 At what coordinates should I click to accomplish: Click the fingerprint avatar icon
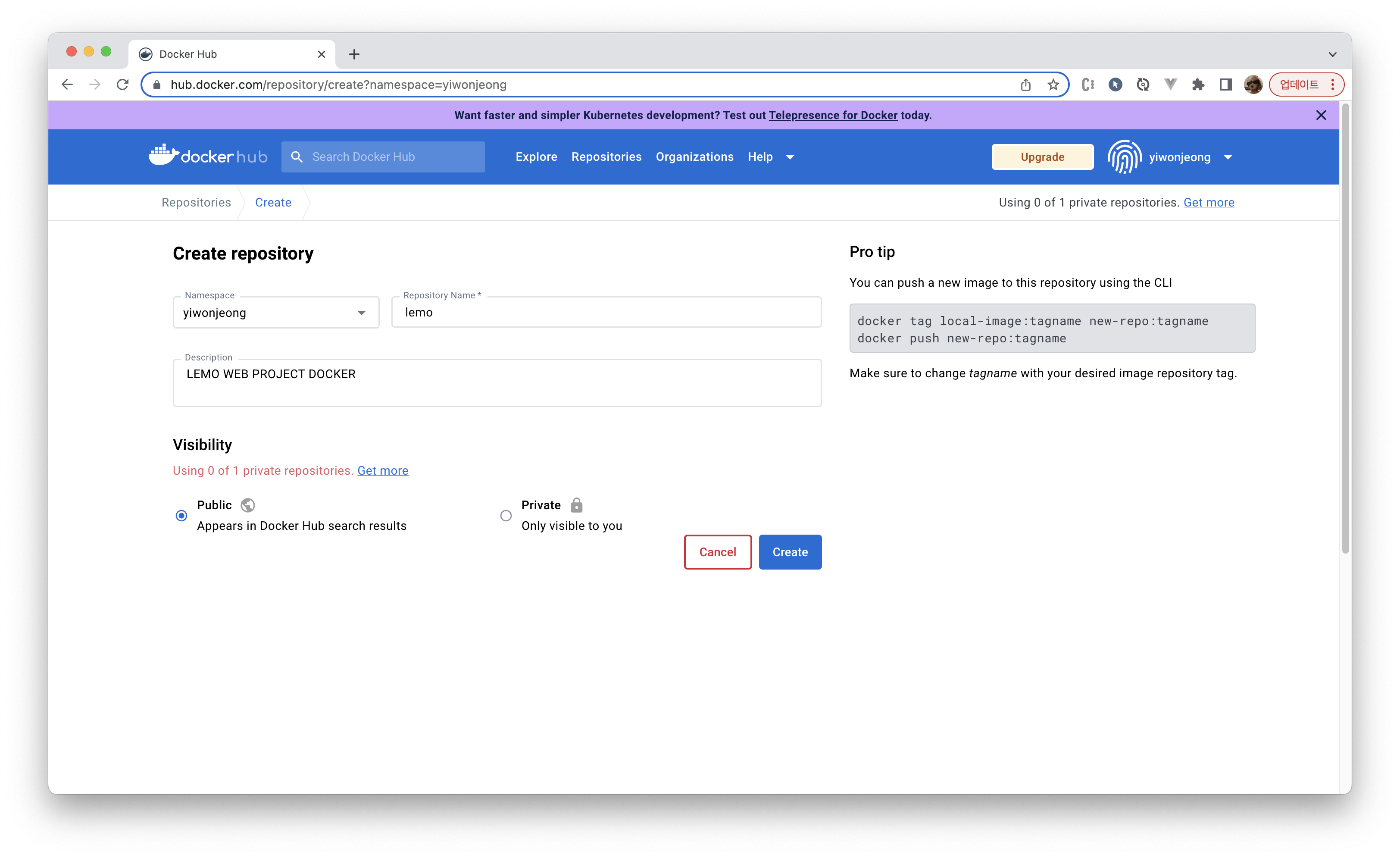click(1124, 157)
